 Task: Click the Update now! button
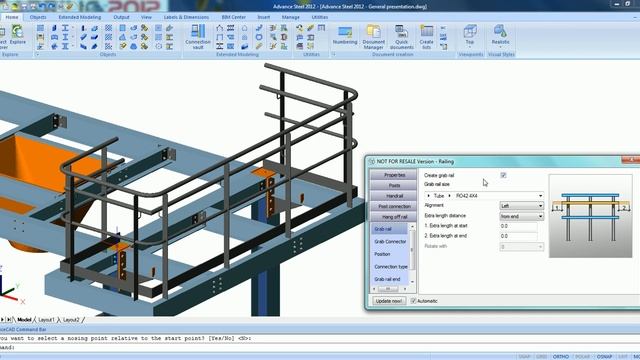pyautogui.click(x=389, y=301)
